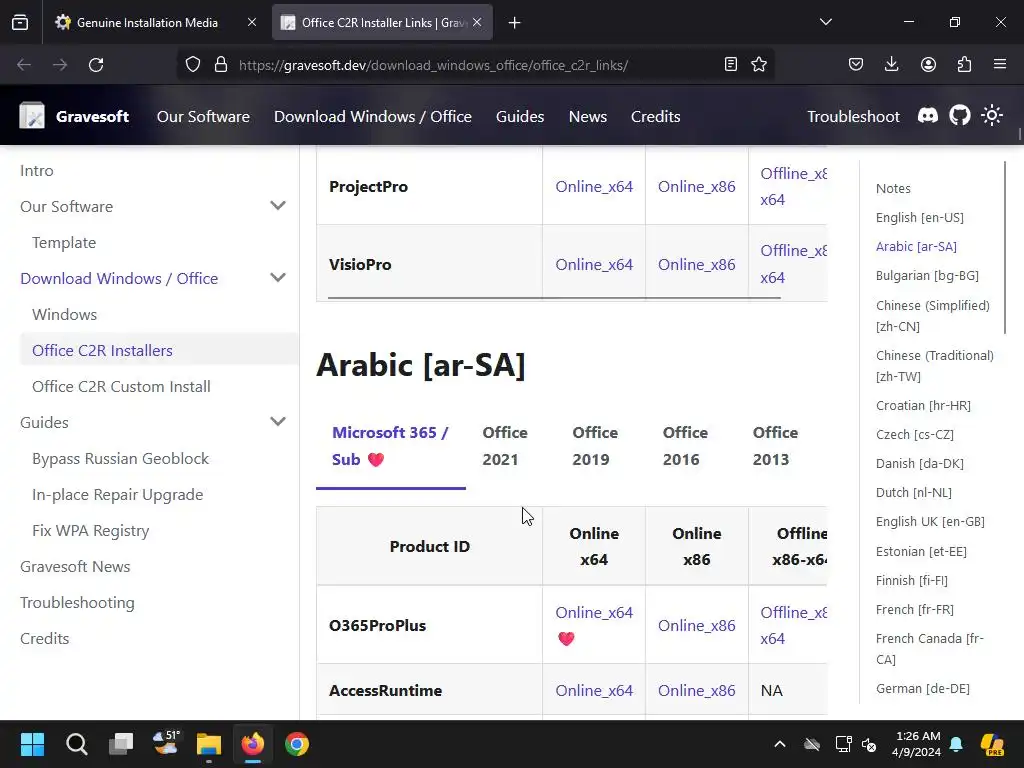Collapse the Our Software sidebar section
1024x768 pixels.
tap(278, 206)
